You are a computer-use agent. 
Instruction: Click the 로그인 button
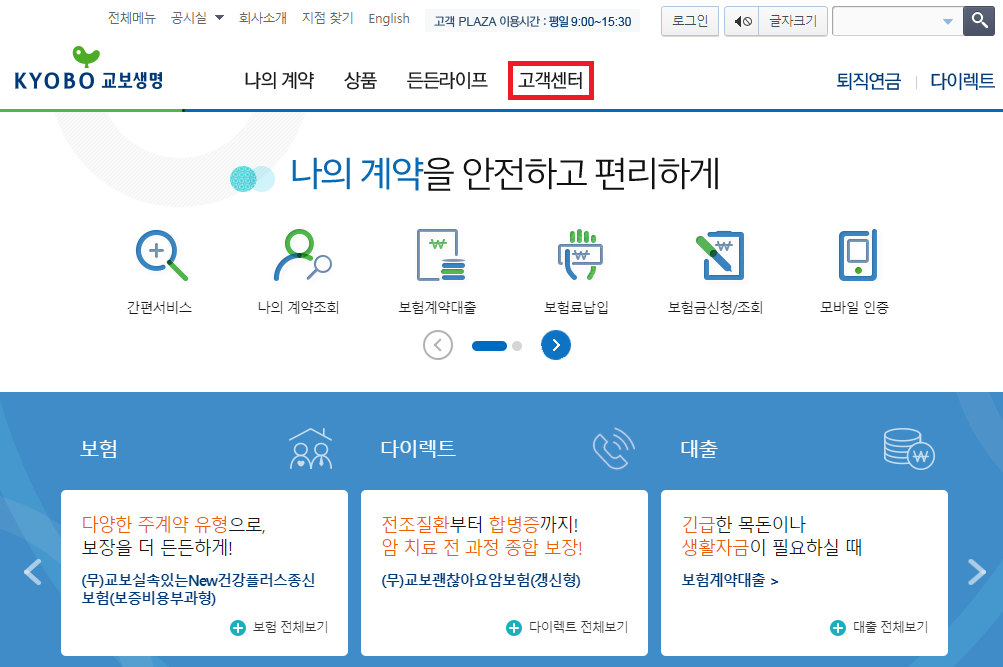[x=690, y=21]
